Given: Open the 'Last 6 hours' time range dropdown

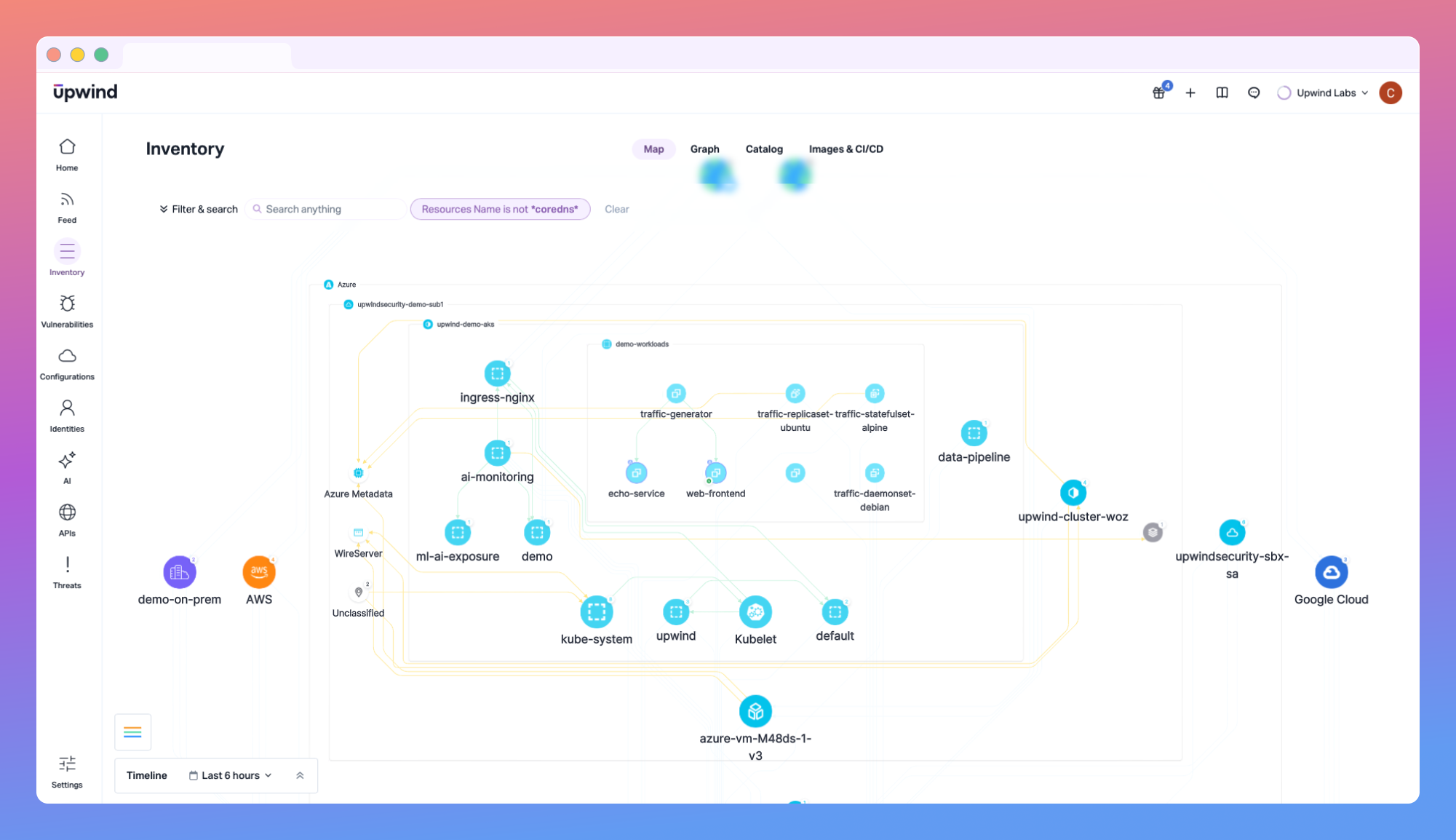Looking at the screenshot, I should tap(230, 775).
